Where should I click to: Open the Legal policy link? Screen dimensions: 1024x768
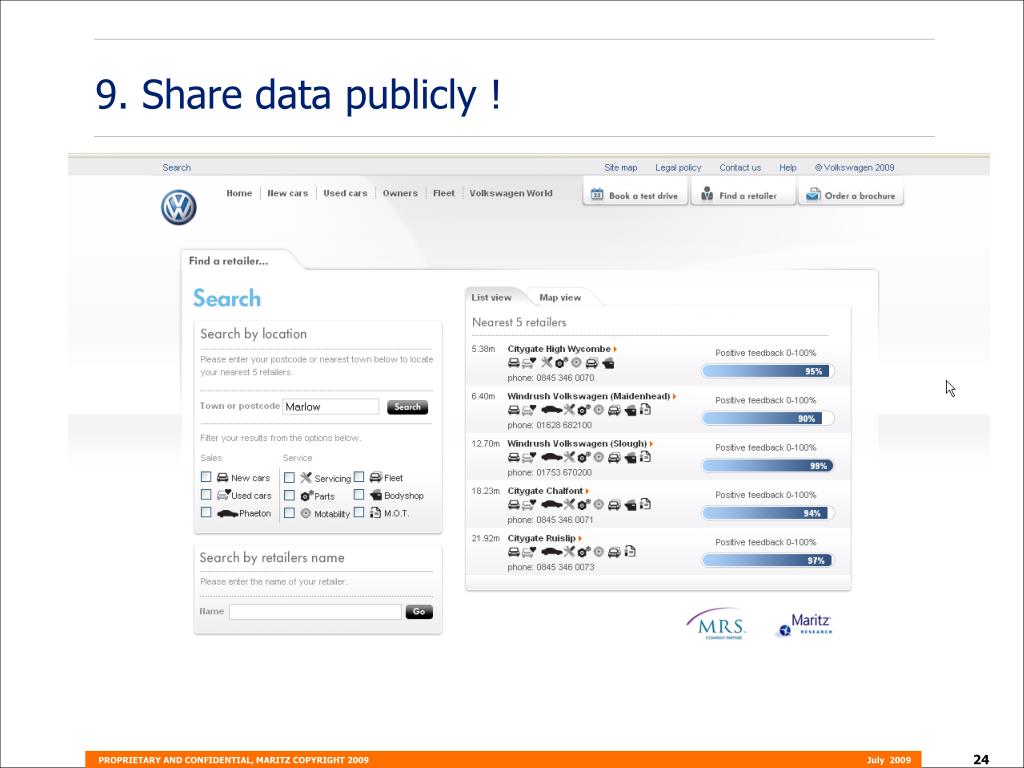(678, 168)
